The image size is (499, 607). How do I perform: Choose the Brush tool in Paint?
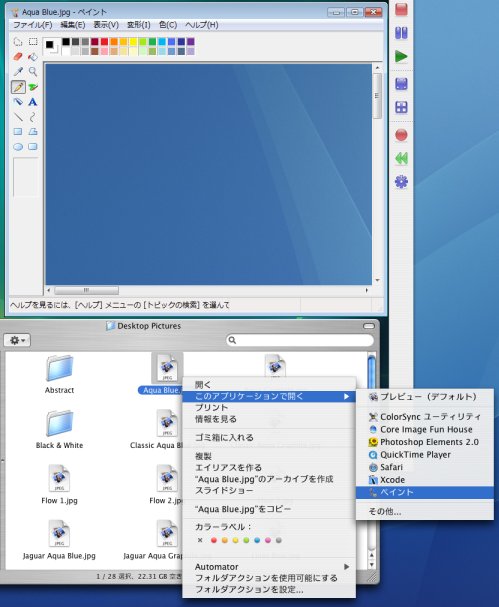pos(33,87)
